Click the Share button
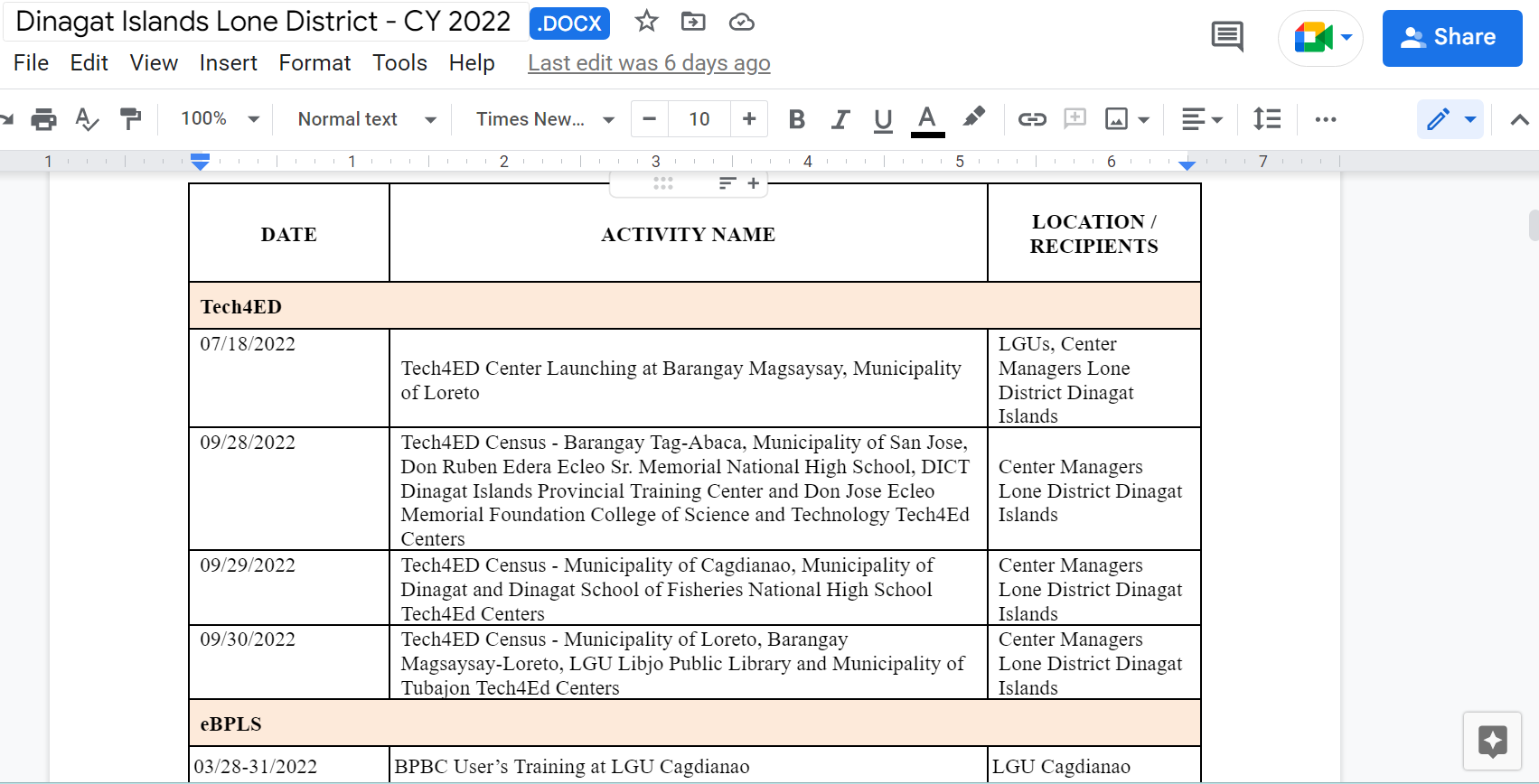This screenshot has width=1539, height=784. click(x=1452, y=38)
